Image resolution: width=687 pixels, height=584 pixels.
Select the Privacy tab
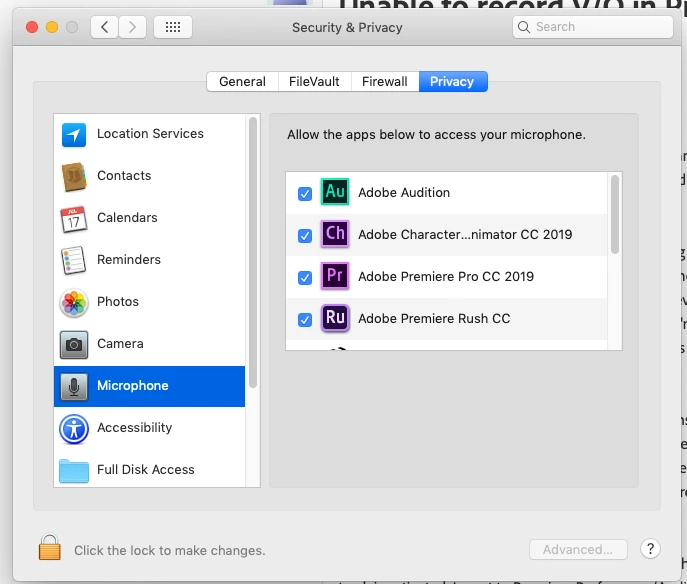click(453, 81)
